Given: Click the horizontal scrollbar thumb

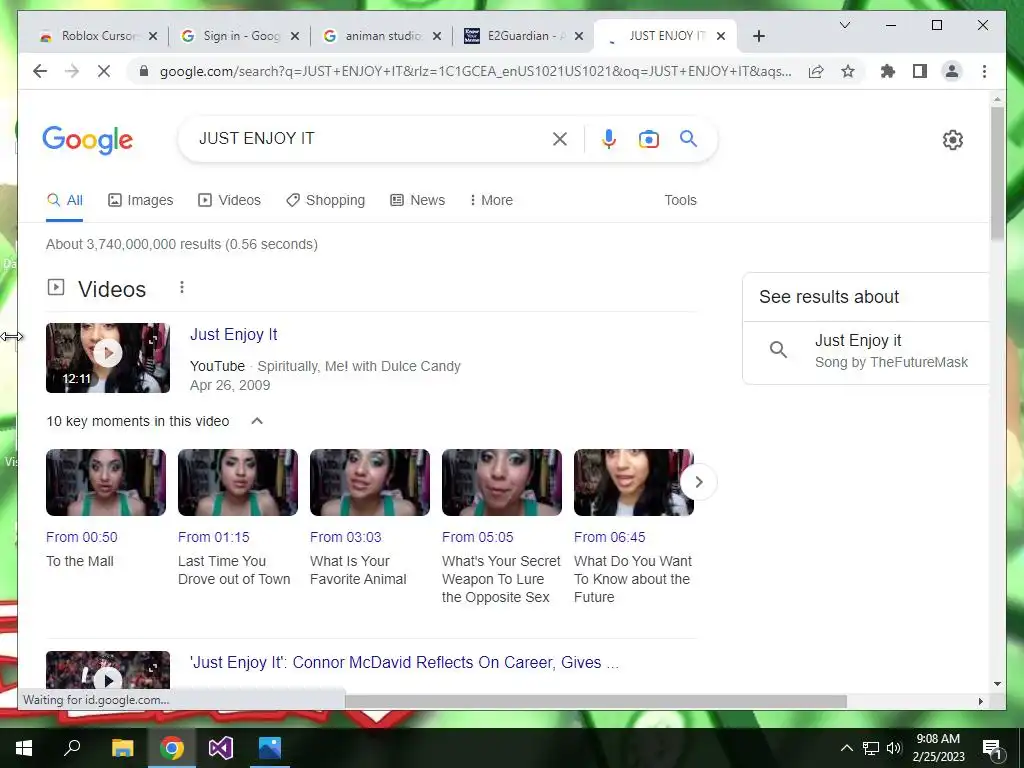Looking at the screenshot, I should 596,701.
